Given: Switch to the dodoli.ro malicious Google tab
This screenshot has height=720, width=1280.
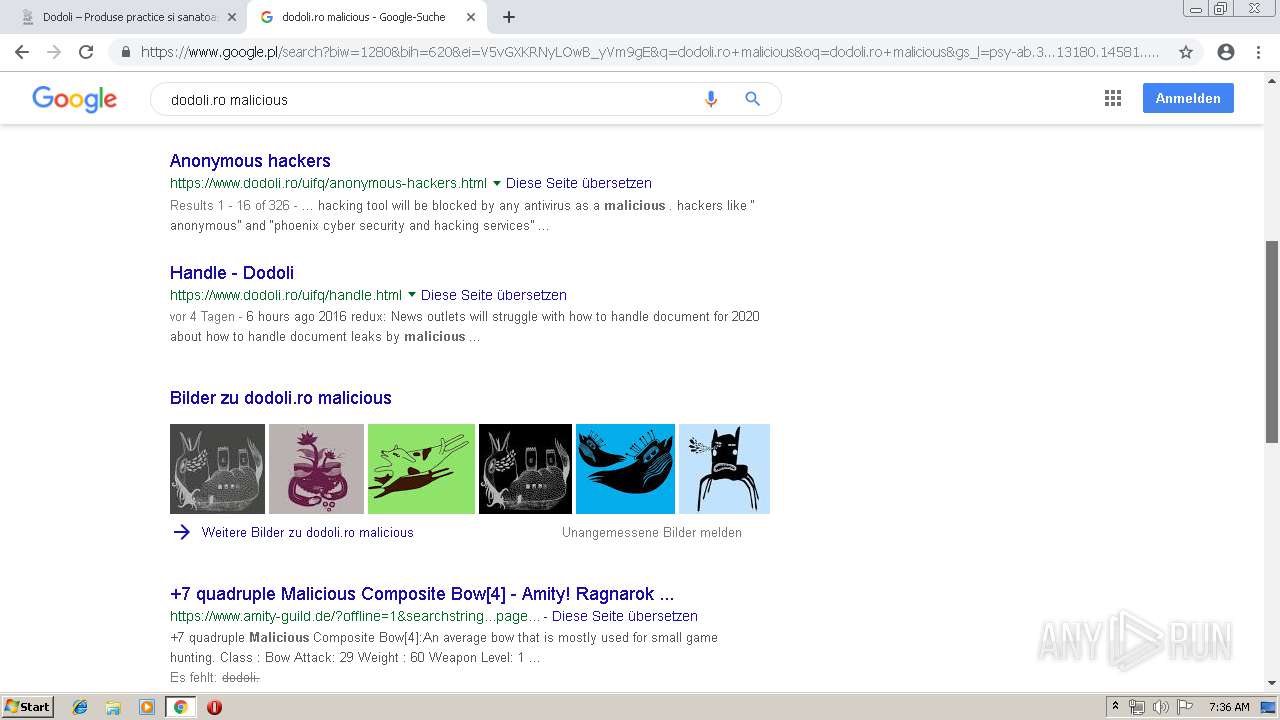Looking at the screenshot, I should coord(365,17).
